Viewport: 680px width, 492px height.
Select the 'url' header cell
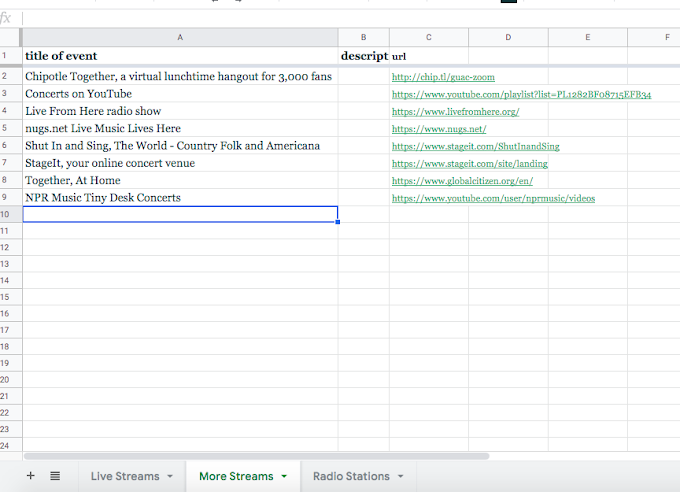(x=428, y=56)
